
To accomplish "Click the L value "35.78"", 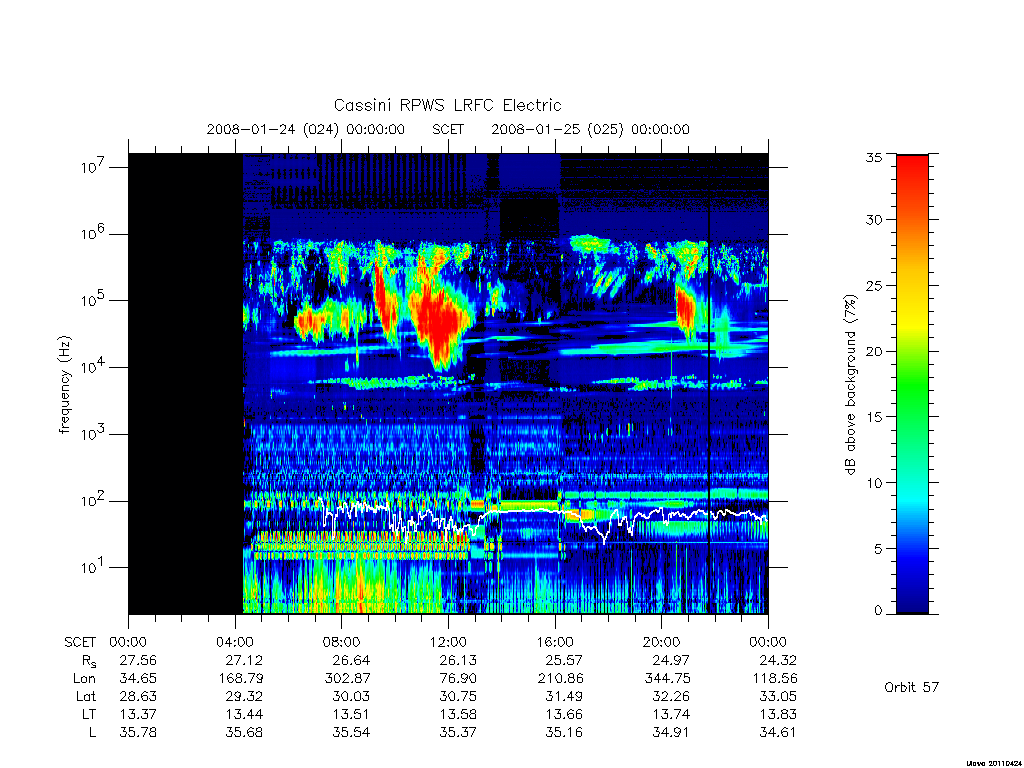I will click(138, 733).
